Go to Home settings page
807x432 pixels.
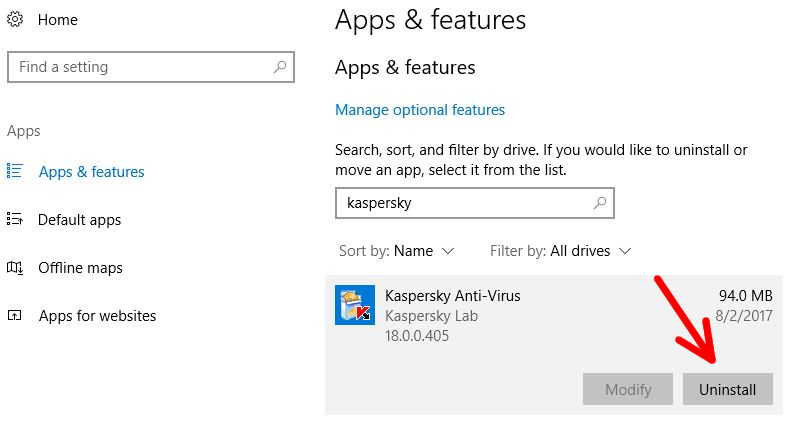(58, 20)
